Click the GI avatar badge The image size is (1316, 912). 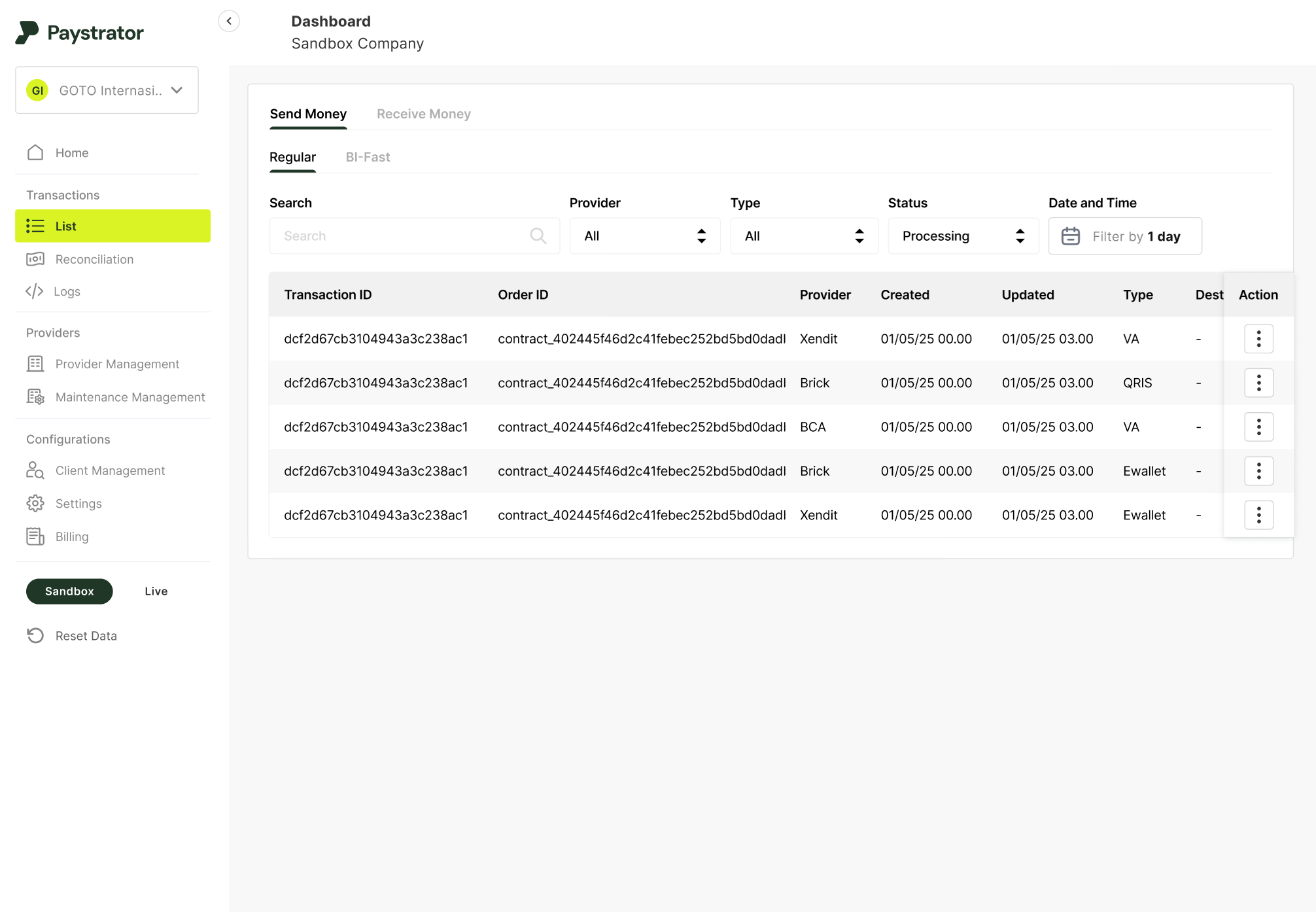click(x=38, y=90)
